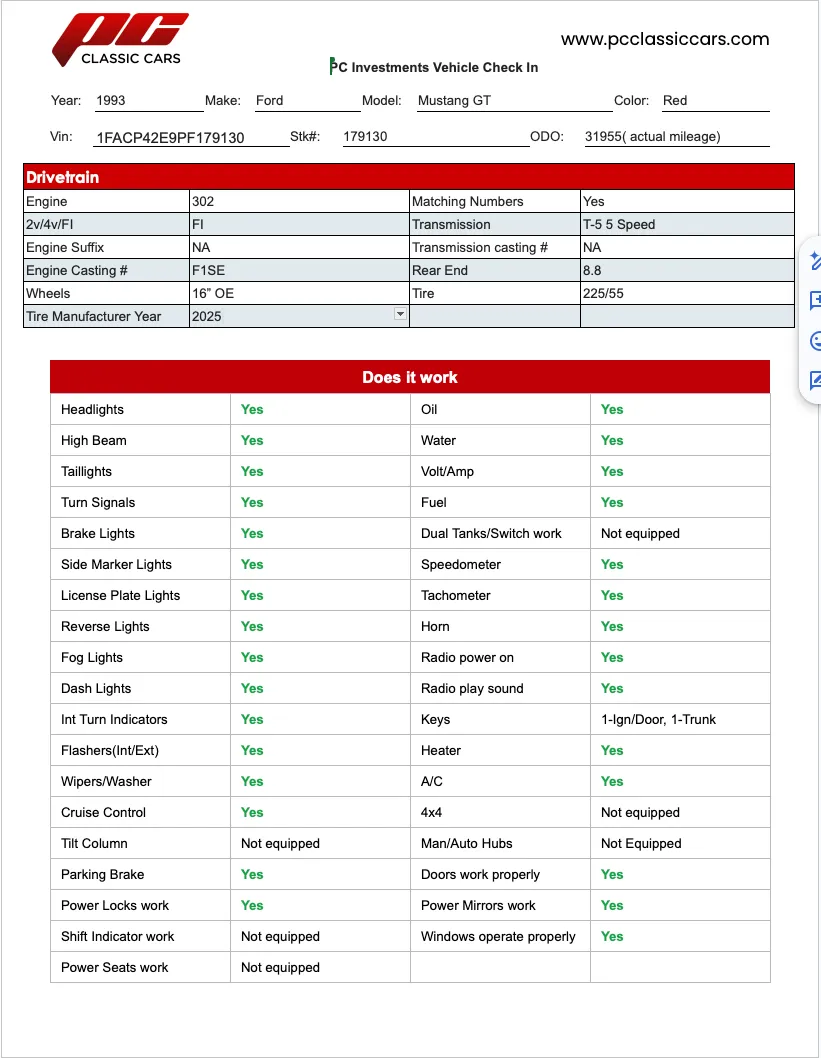
Task: Click the 'Power Mirrors work' label
Action: tap(478, 906)
